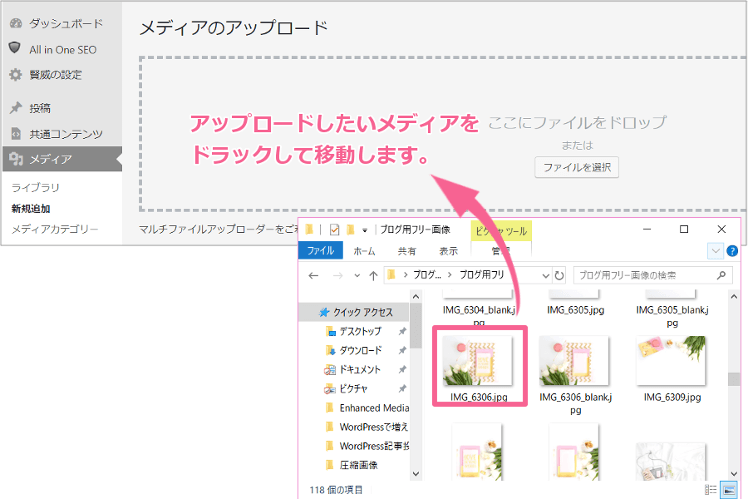
Task: Refresh the folder with the refresh icon
Action: pos(559,276)
